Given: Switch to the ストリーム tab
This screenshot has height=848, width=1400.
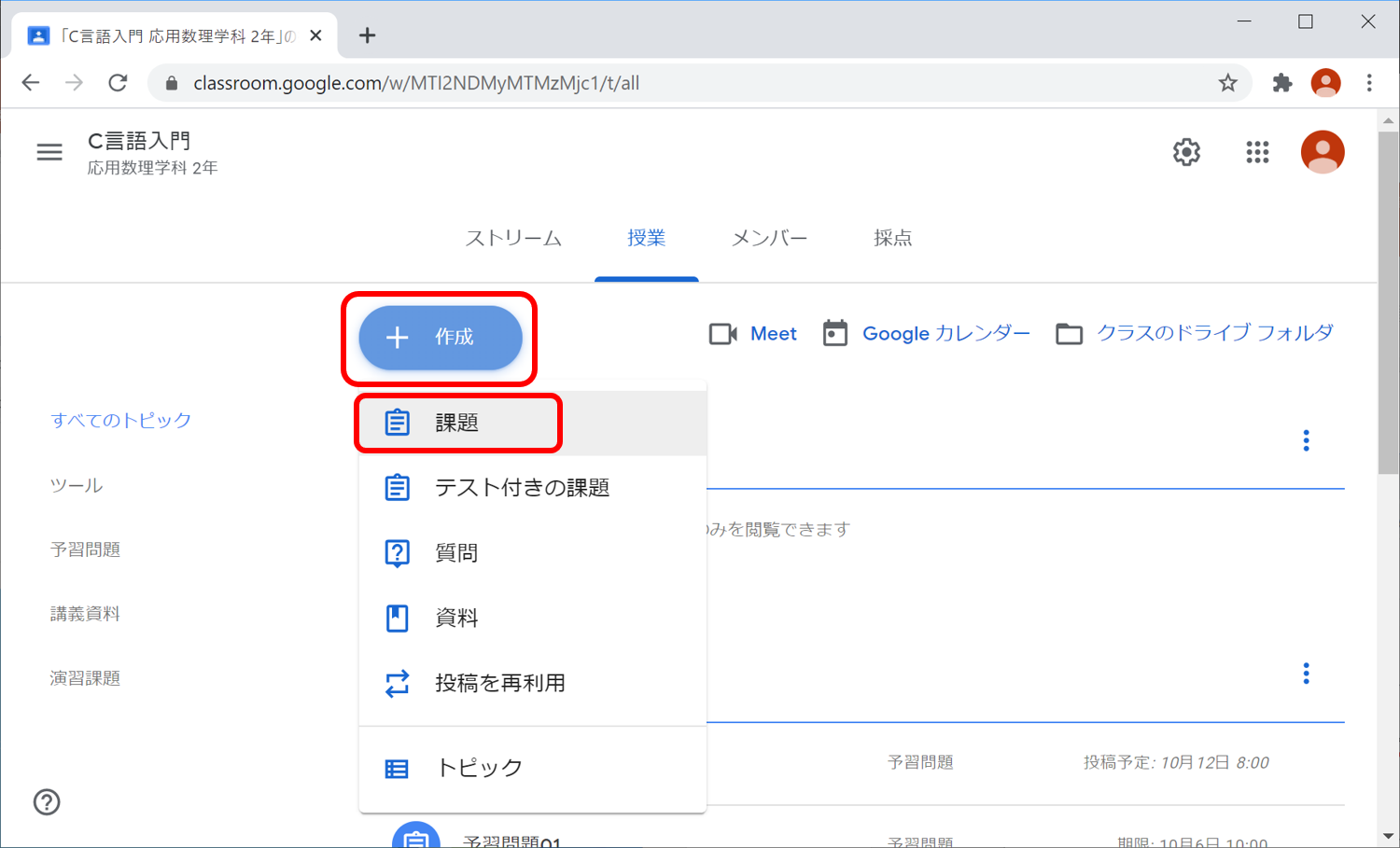Looking at the screenshot, I should (513, 239).
